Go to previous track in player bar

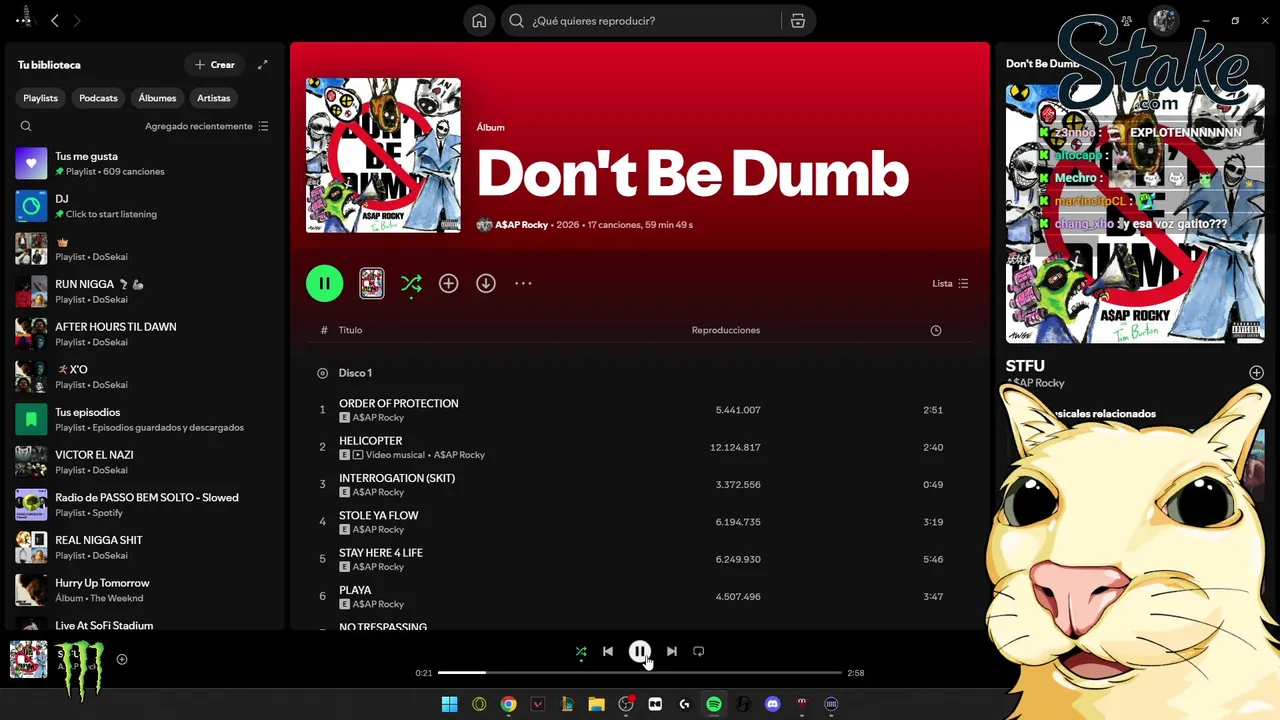[607, 651]
